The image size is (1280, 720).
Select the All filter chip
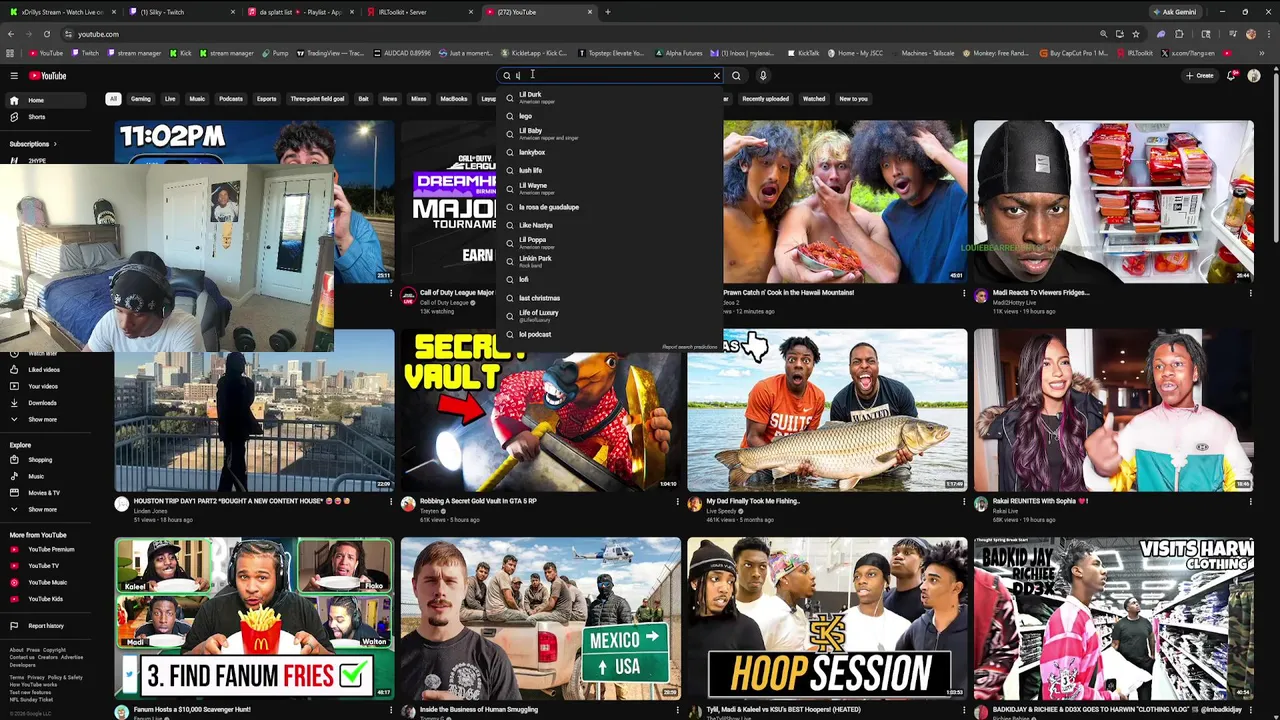tap(113, 99)
